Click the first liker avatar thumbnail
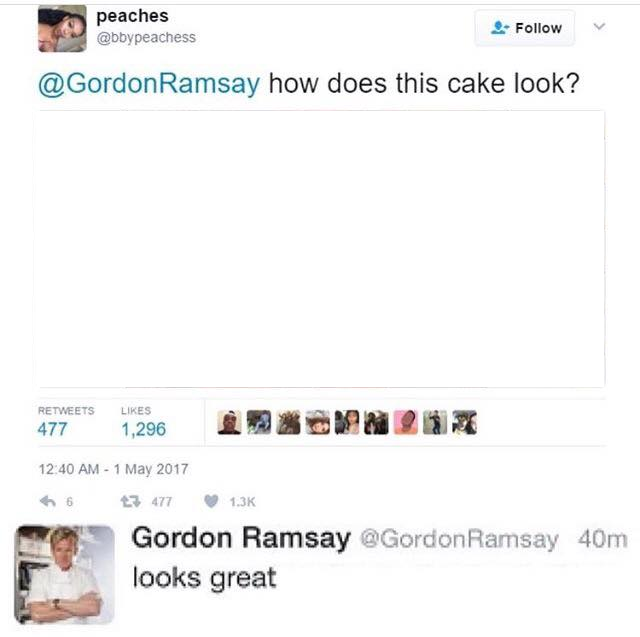Screen dimensions: 640x637 pyautogui.click(x=229, y=422)
